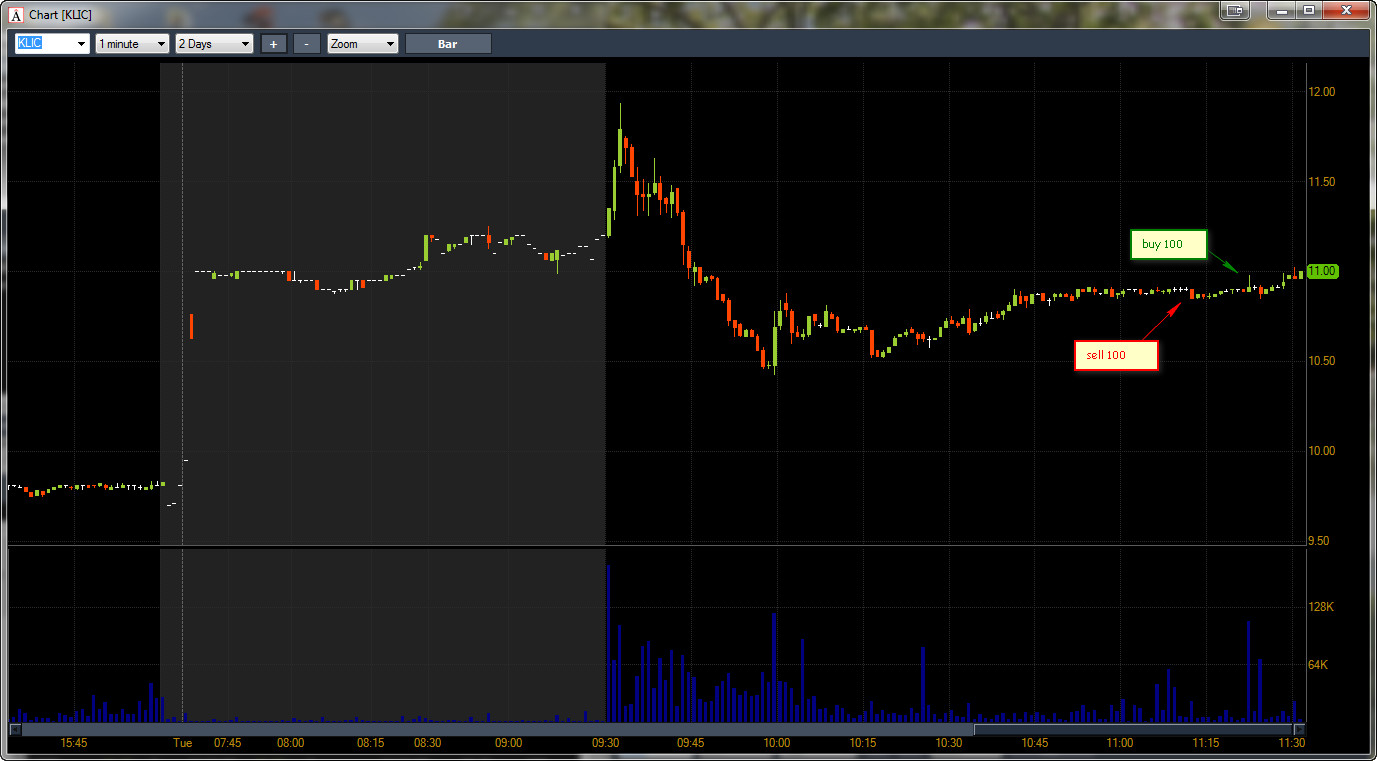
Task: Select the buy 100 trade annotation
Action: click(x=1169, y=244)
